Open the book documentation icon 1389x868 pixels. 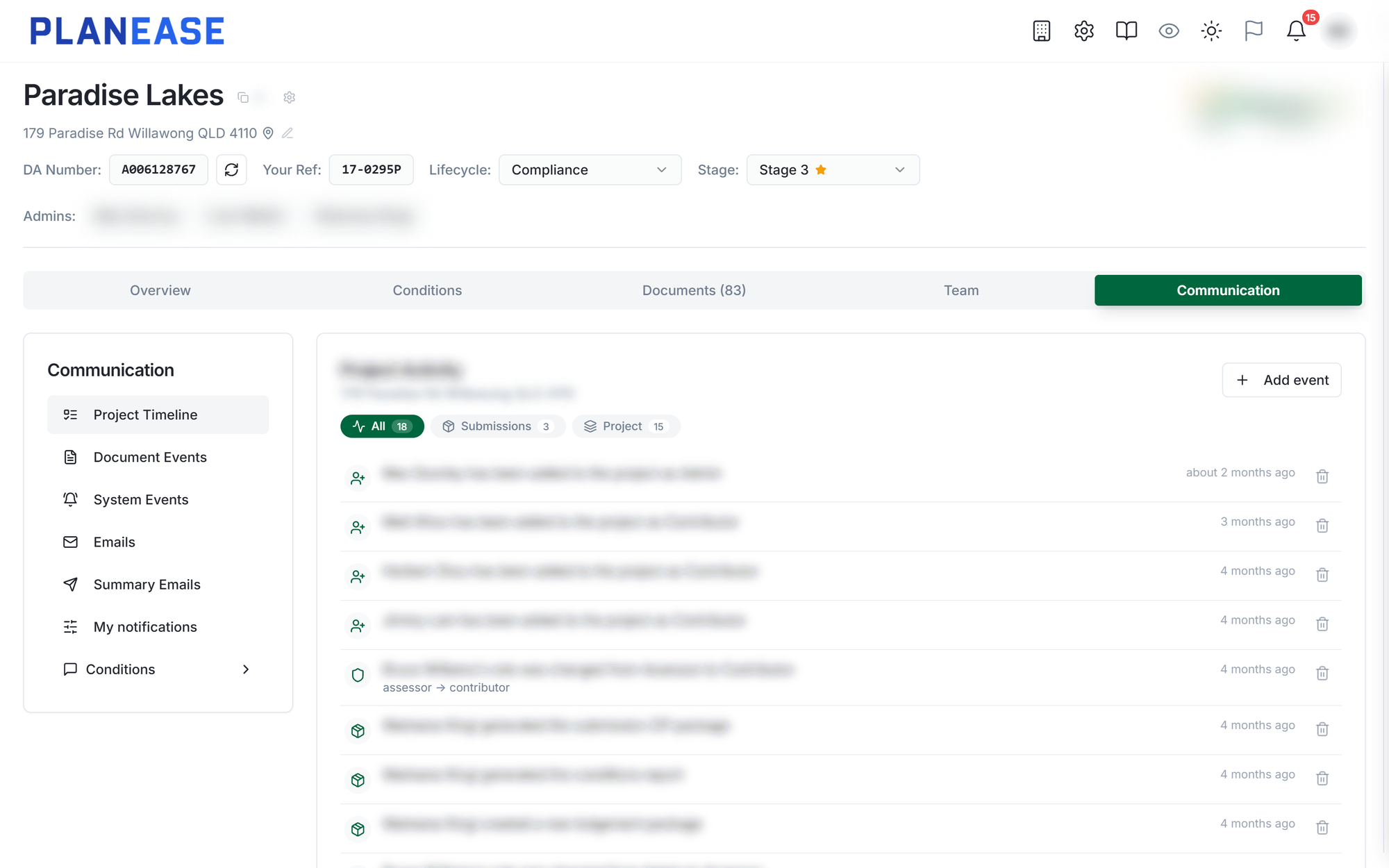pos(1126,31)
